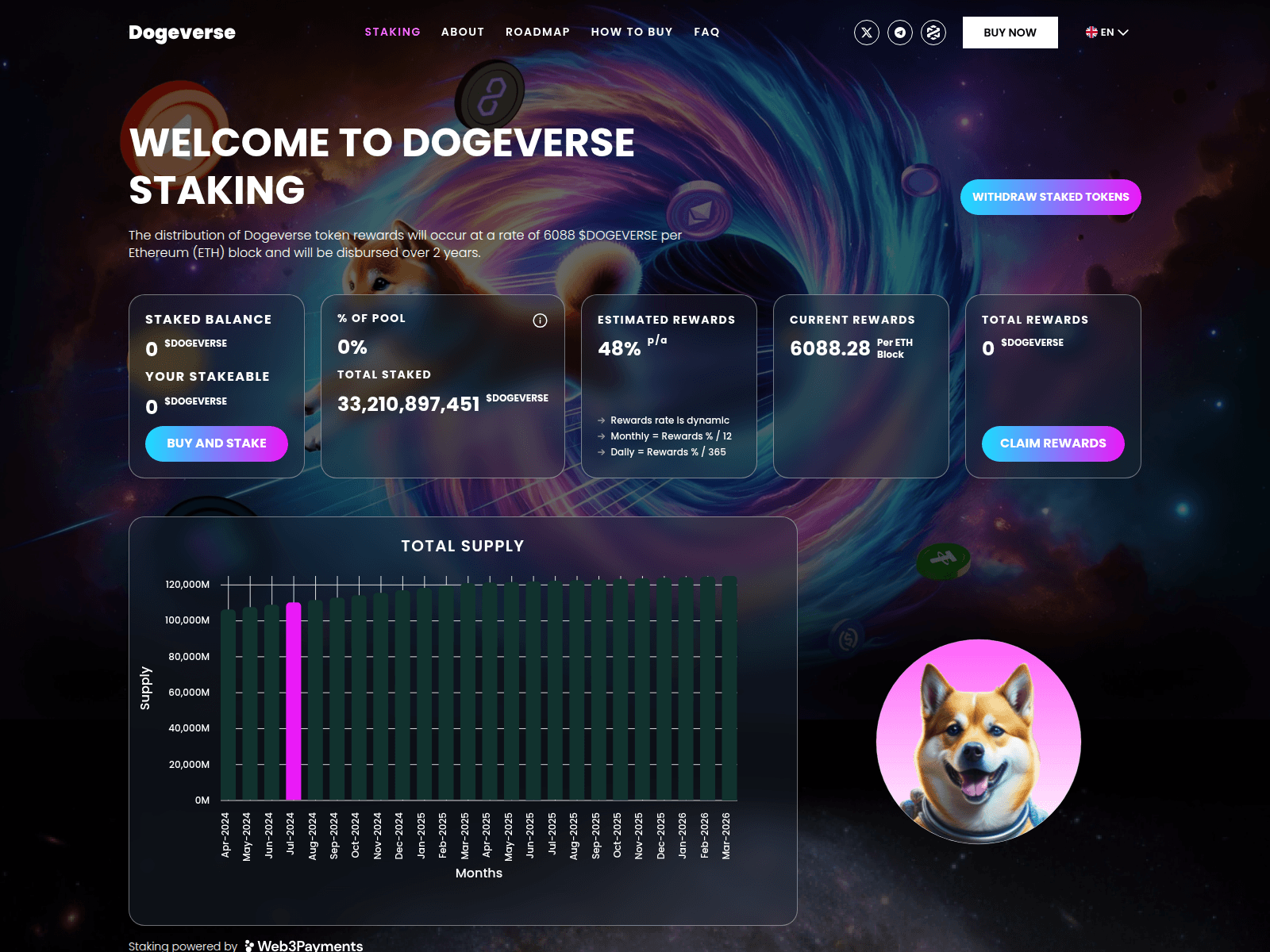Click the UK flag language icon
The image size is (1270, 952).
[1091, 33]
